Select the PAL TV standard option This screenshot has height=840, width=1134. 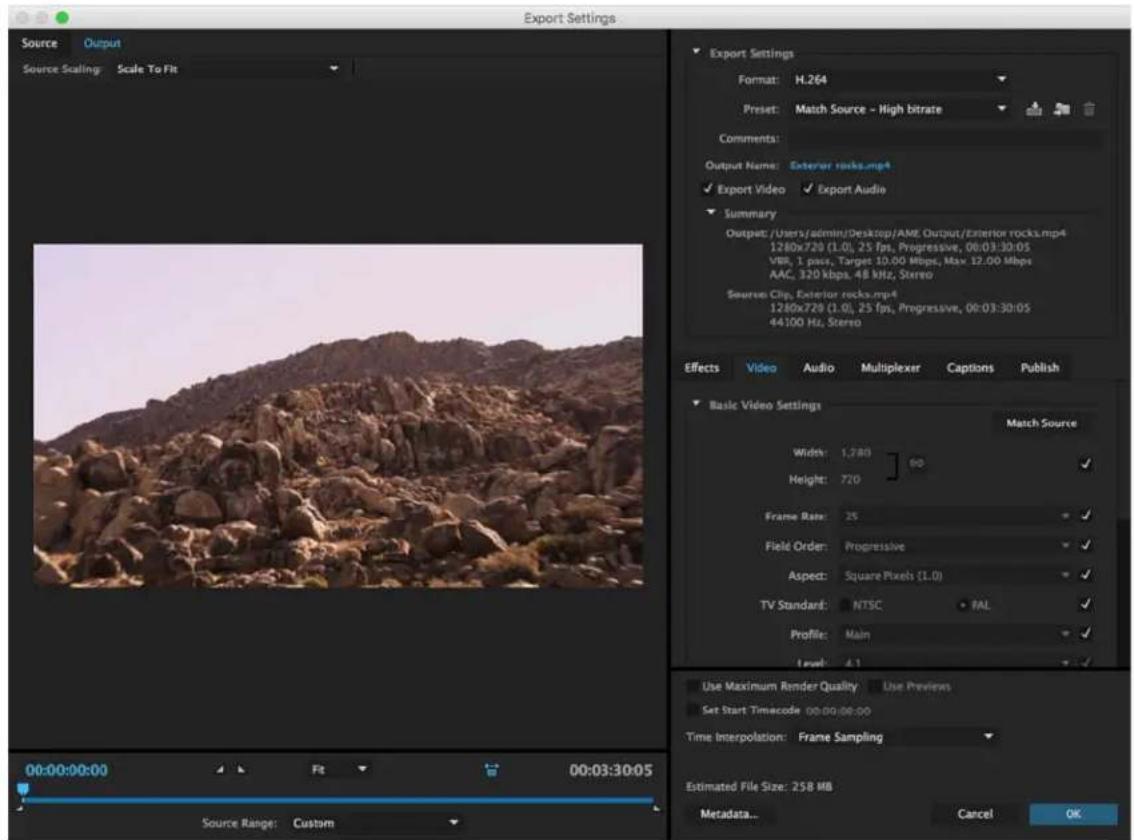click(963, 605)
